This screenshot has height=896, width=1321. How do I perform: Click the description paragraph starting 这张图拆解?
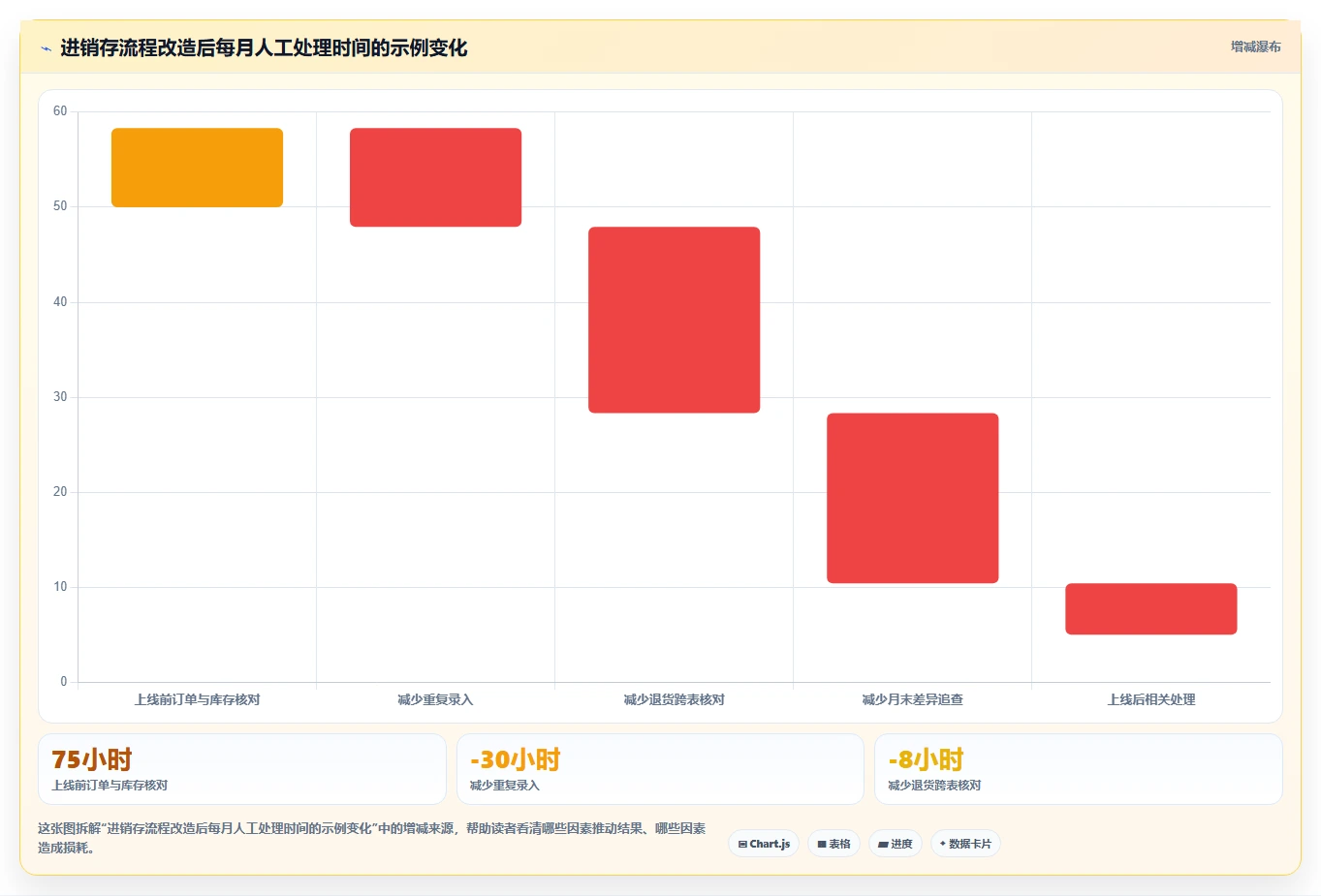(x=371, y=838)
